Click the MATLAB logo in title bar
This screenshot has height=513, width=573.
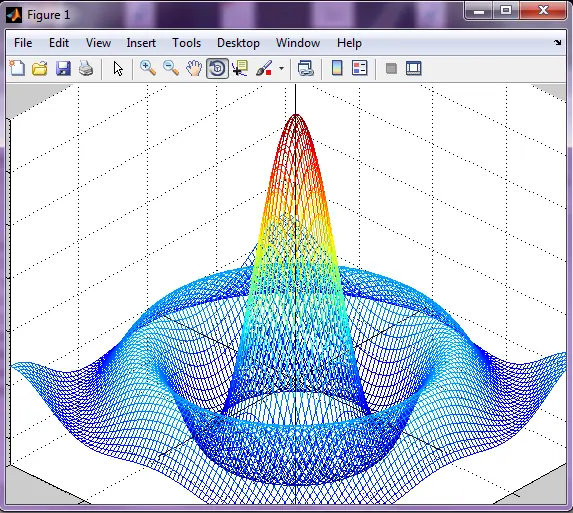[x=14, y=15]
